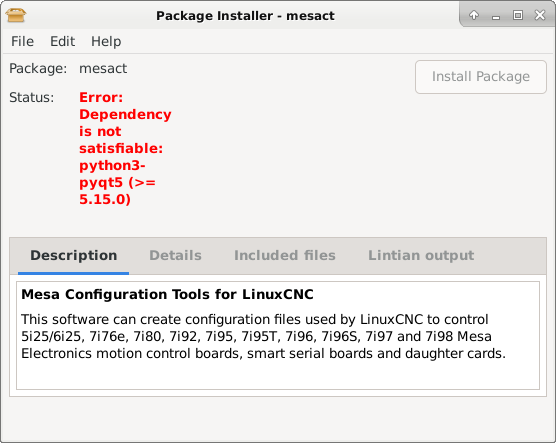Close the Package Installer window
The image size is (556, 443).
click(x=540, y=15)
